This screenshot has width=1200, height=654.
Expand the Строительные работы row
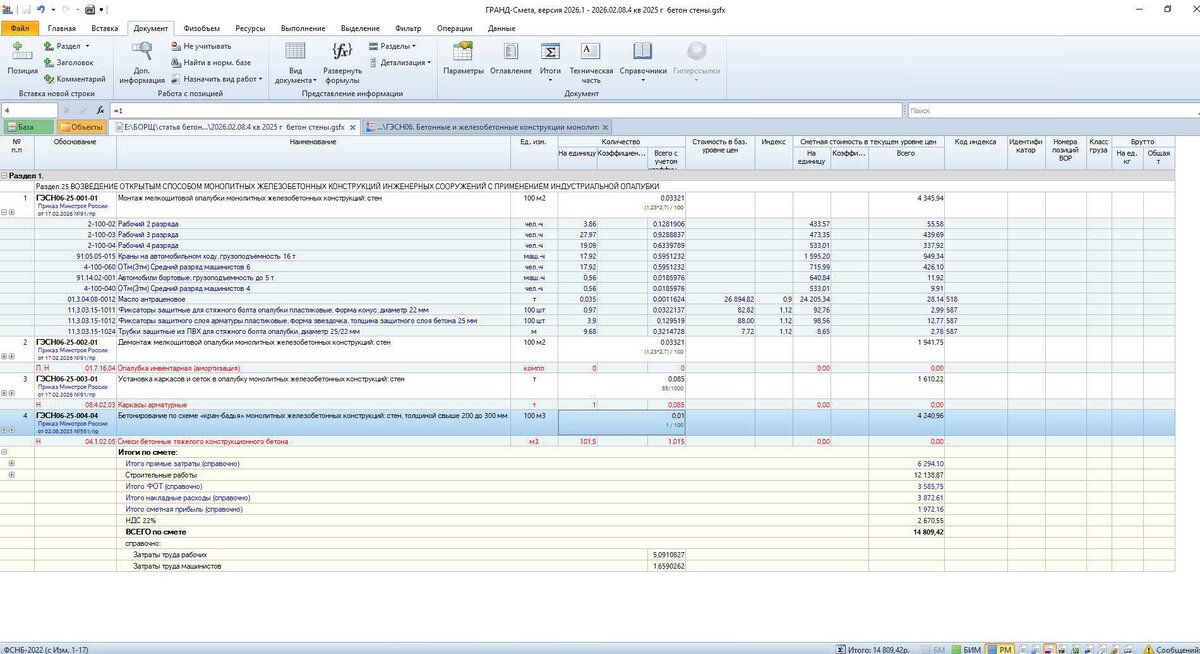[12, 475]
